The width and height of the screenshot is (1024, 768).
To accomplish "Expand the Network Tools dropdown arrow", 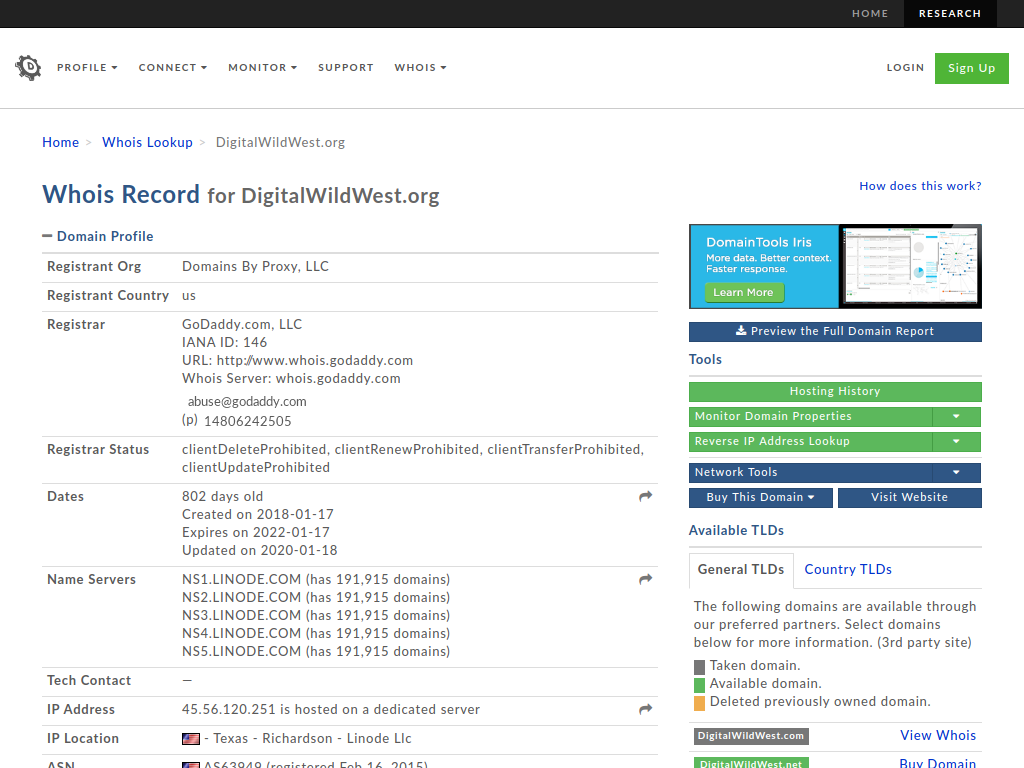I will 956,472.
